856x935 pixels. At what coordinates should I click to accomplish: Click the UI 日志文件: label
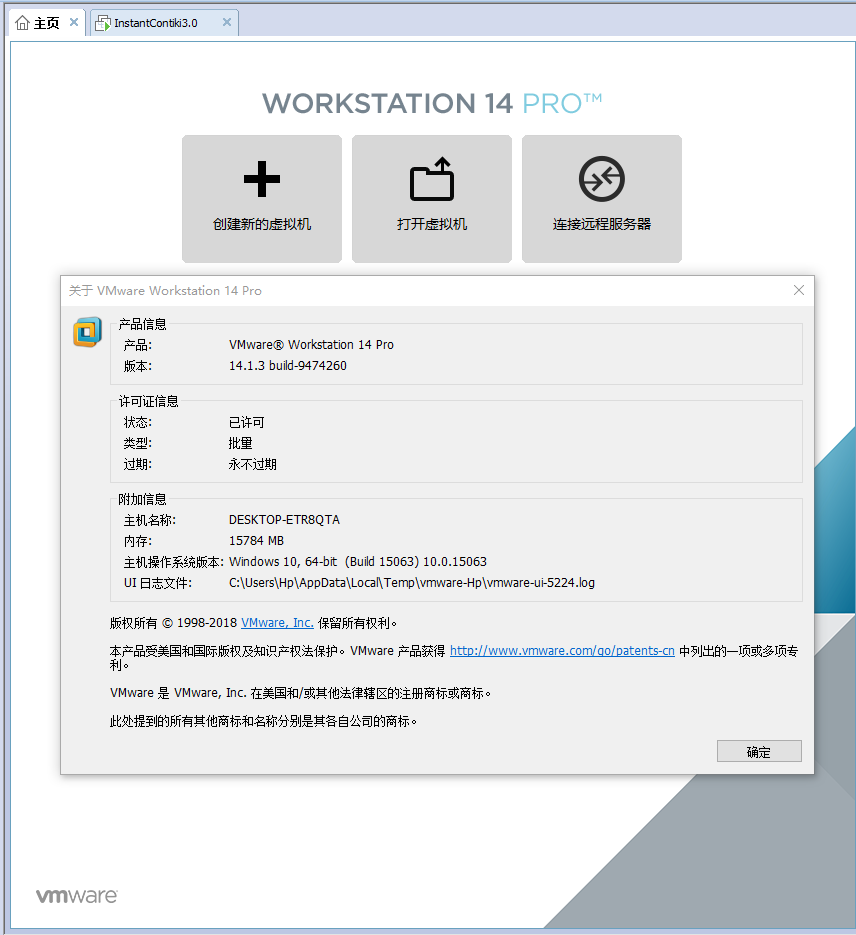point(158,583)
